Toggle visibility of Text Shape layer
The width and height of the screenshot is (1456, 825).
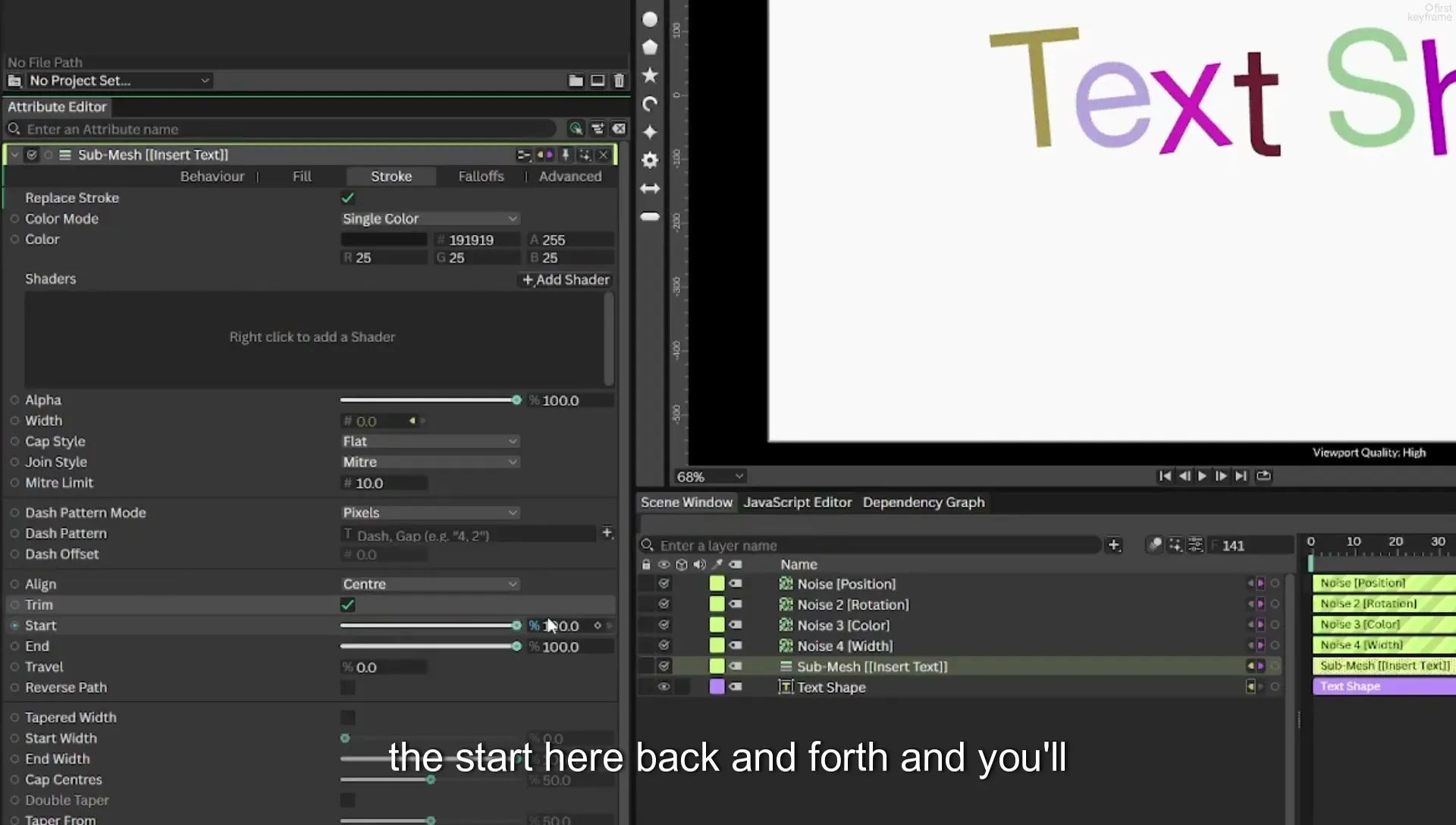pos(664,687)
